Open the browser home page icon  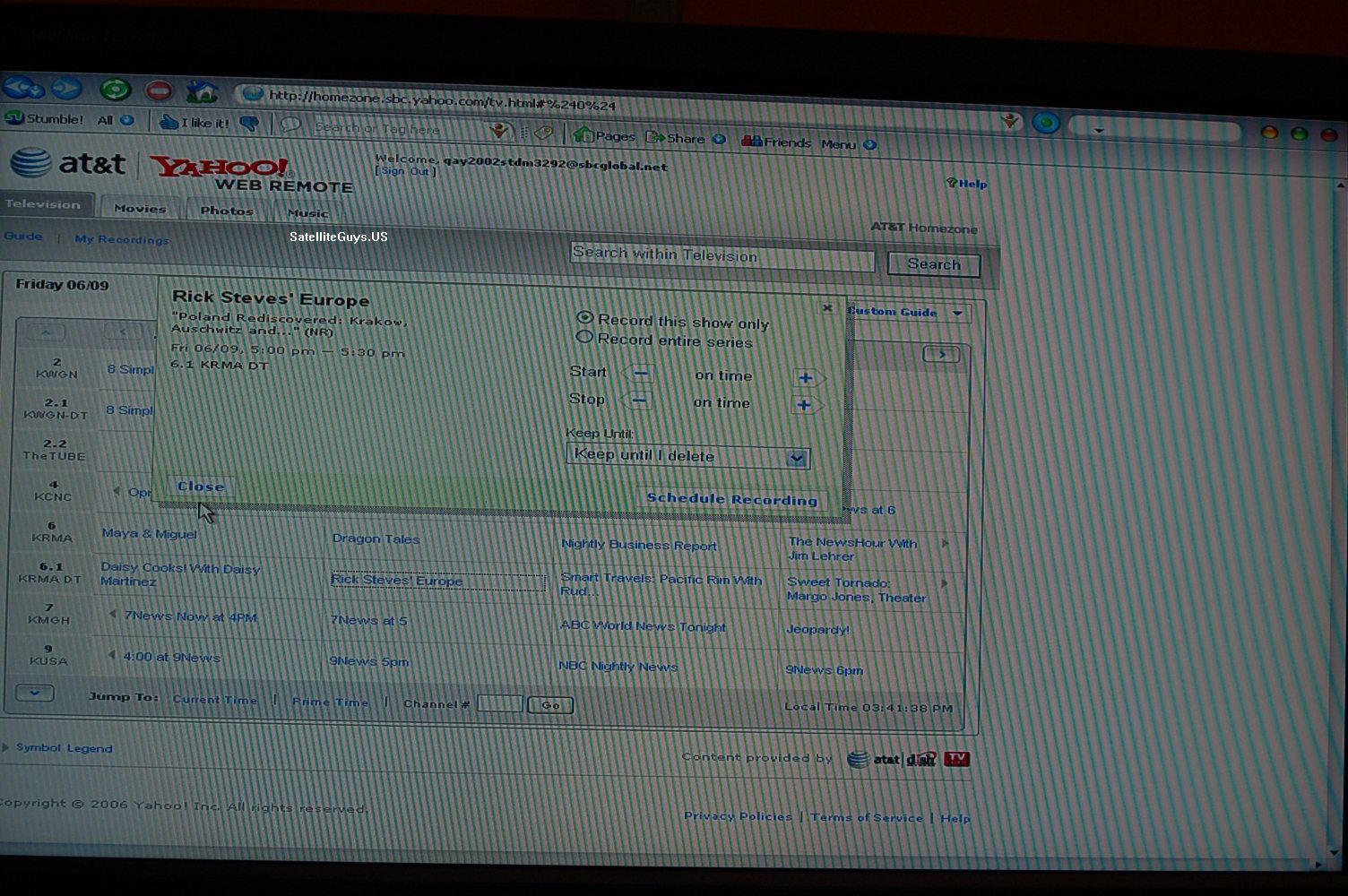202,90
